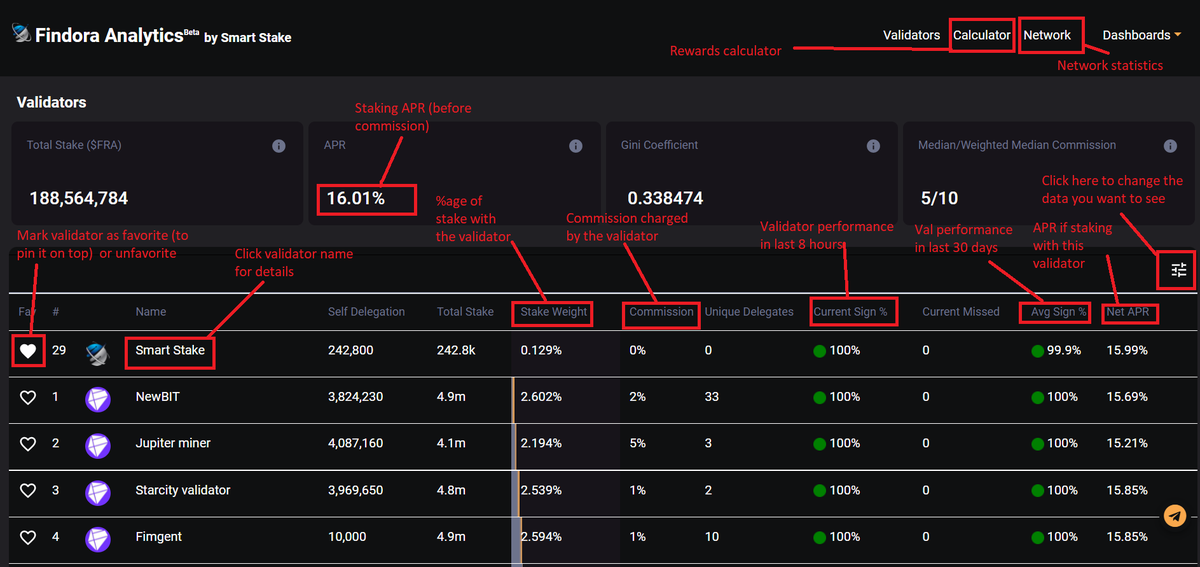Sort by Unique Delegates column
Screen dimensions: 1200x567
point(749,312)
